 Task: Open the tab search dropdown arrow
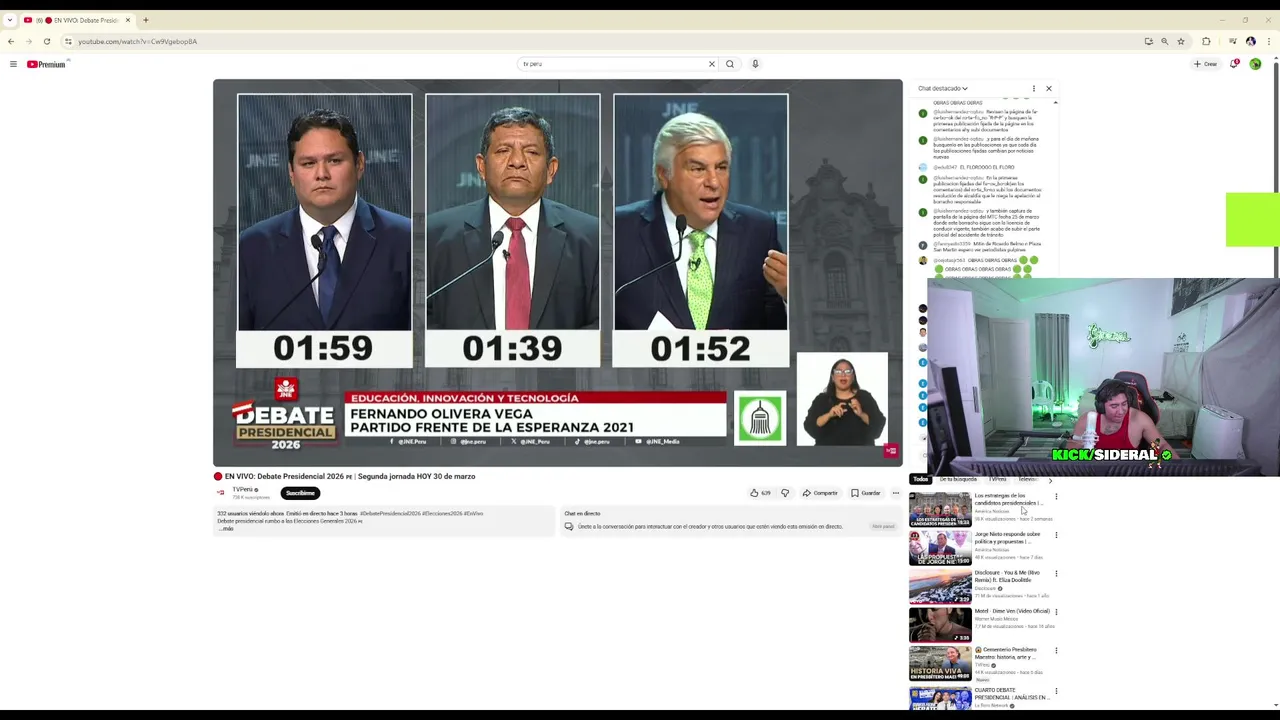click(9, 20)
